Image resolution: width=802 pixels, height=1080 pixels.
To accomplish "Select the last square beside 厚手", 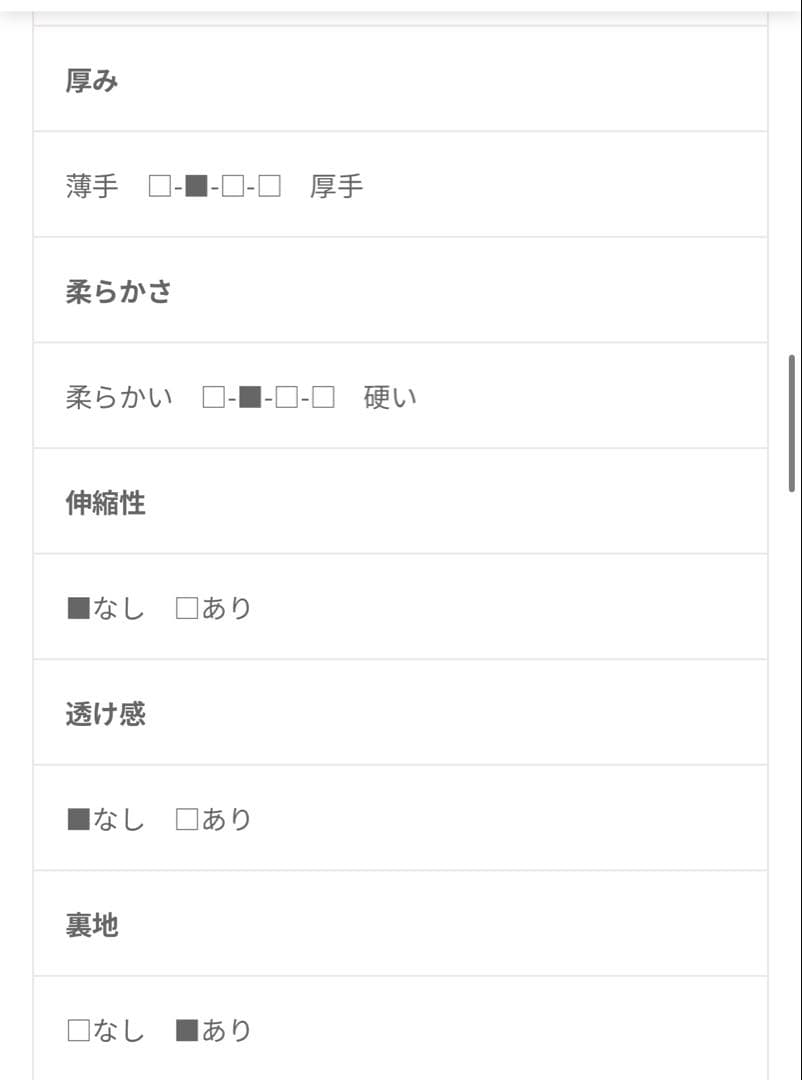I will coord(269,186).
